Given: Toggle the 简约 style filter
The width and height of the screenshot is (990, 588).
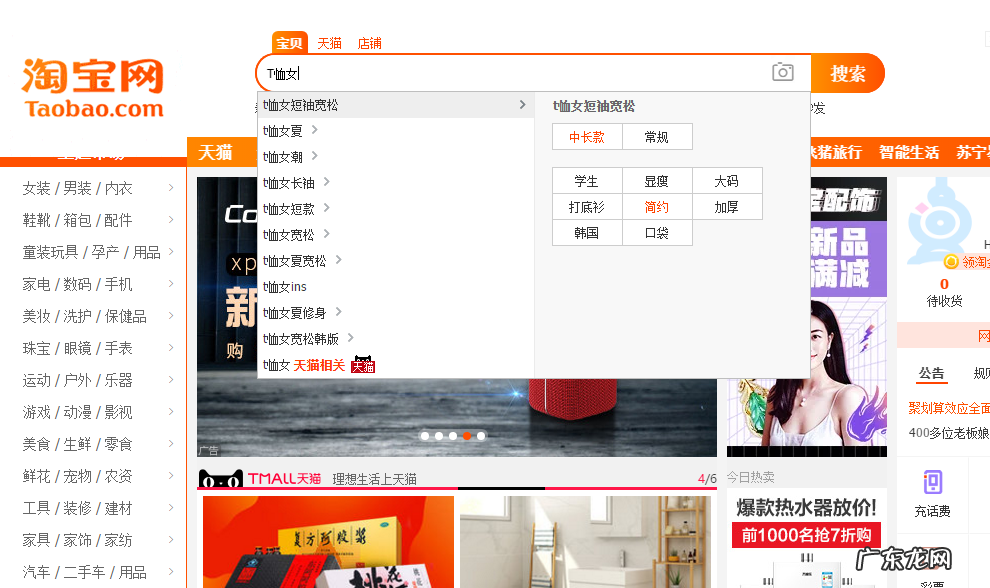Looking at the screenshot, I should click(657, 207).
